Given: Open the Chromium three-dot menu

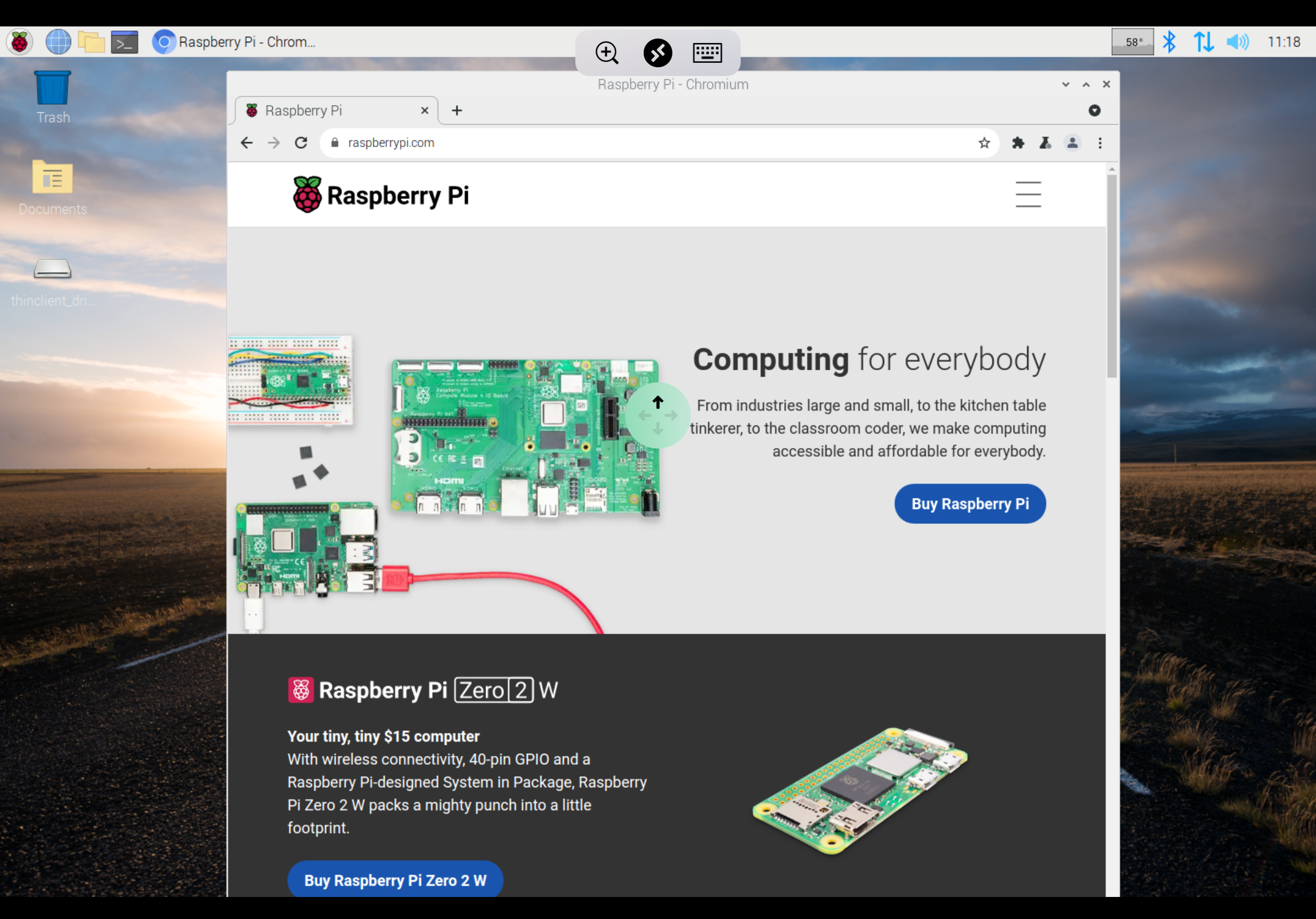Looking at the screenshot, I should click(x=1099, y=143).
